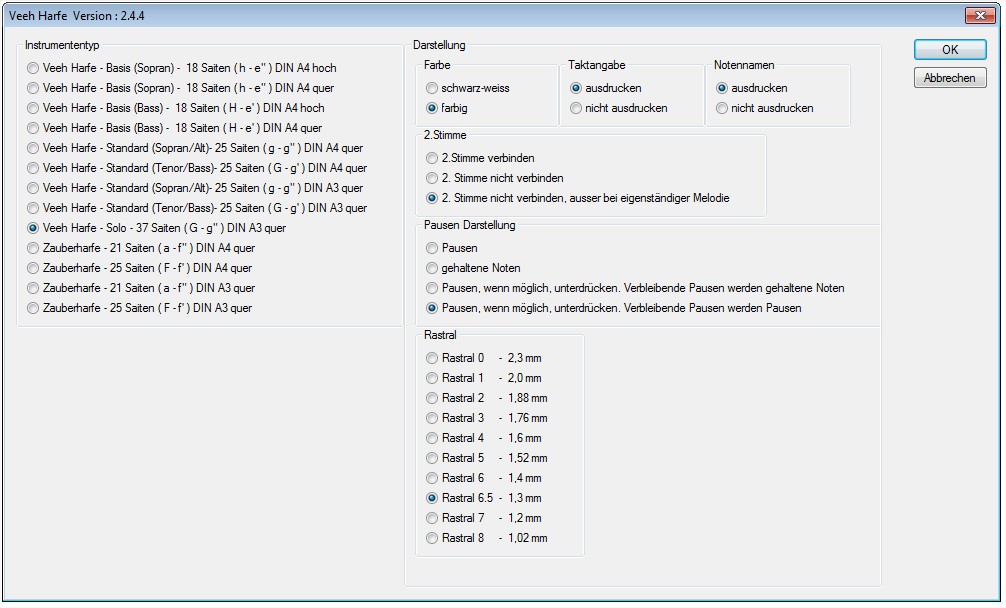The width and height of the screenshot is (1006, 608).
Task: Choose Veeh Harfe Standard (Tenor/Bass) DIN A3 quer
Action: click(34, 208)
